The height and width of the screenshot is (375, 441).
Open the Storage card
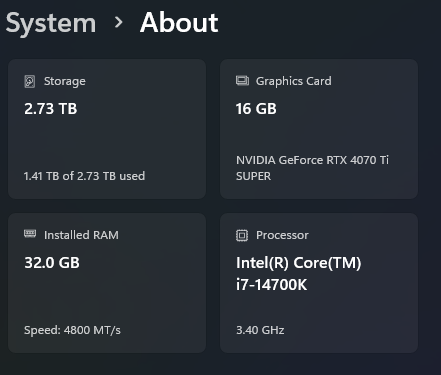coord(107,129)
